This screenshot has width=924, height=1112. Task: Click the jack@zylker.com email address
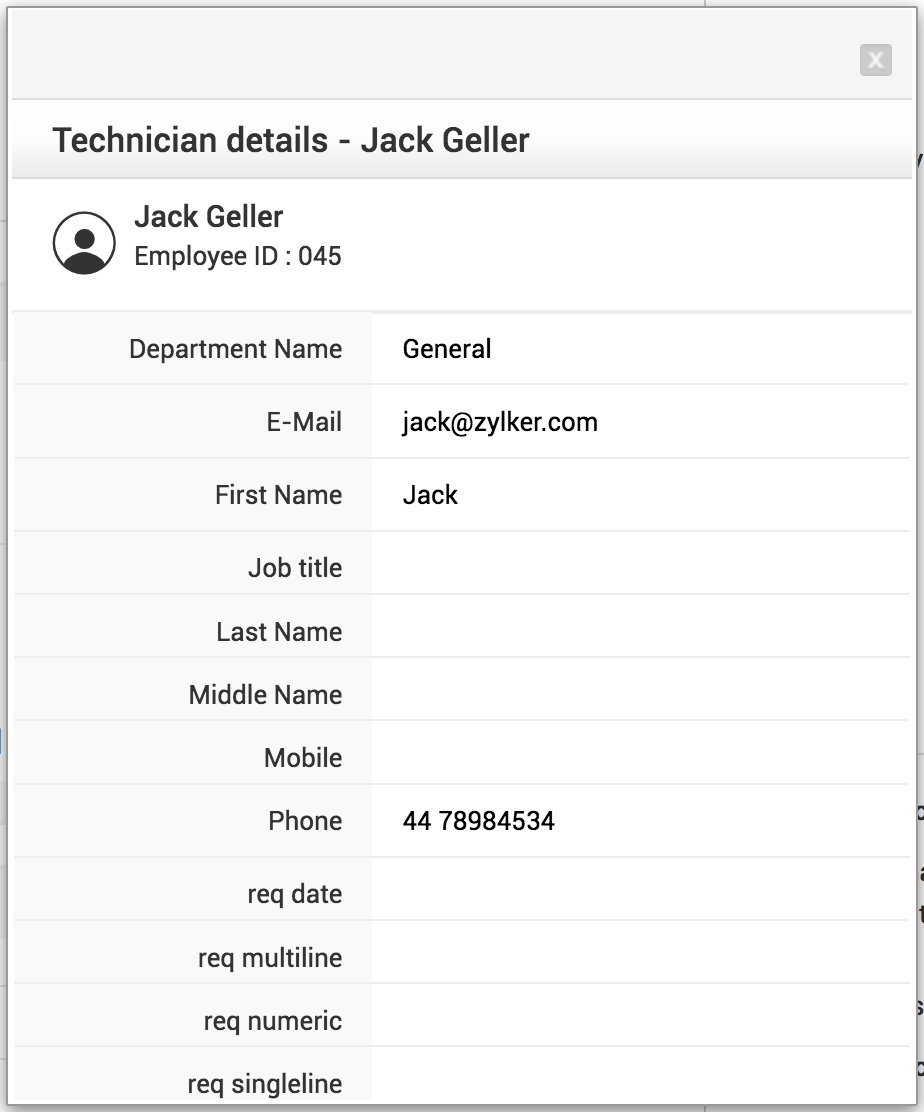[500, 422]
